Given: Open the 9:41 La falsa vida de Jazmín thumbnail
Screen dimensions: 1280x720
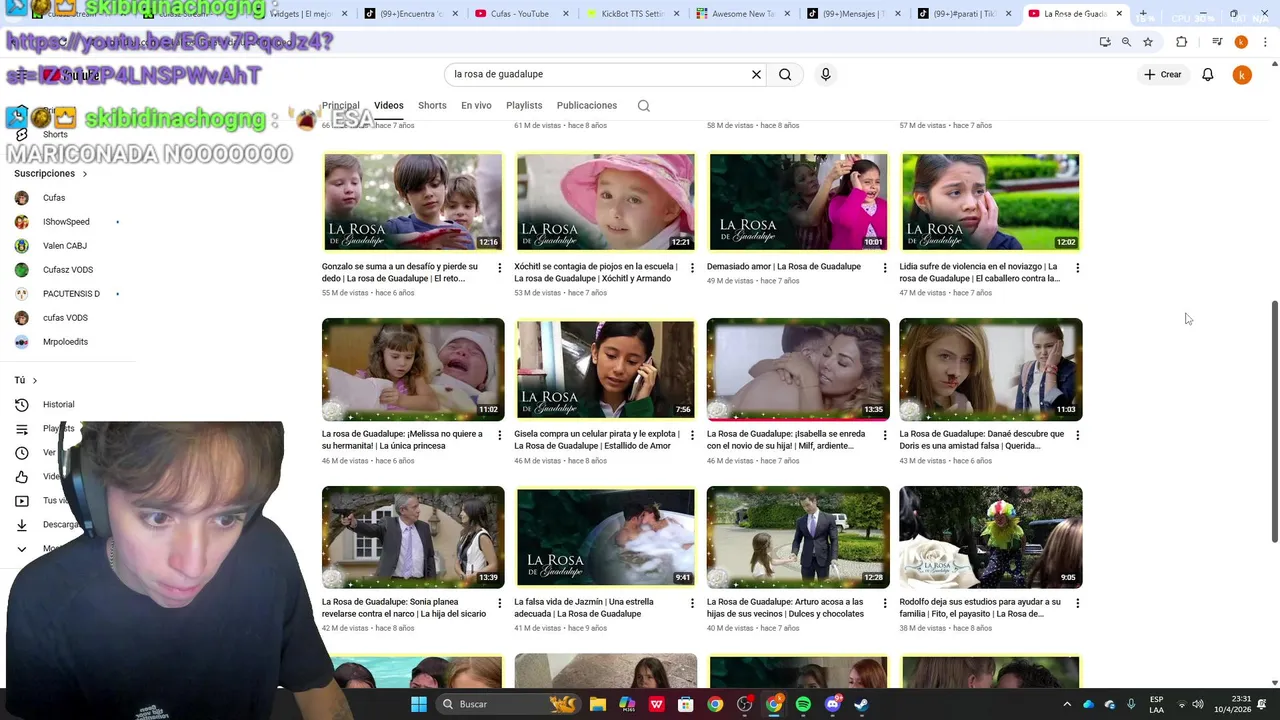Looking at the screenshot, I should pos(605,537).
